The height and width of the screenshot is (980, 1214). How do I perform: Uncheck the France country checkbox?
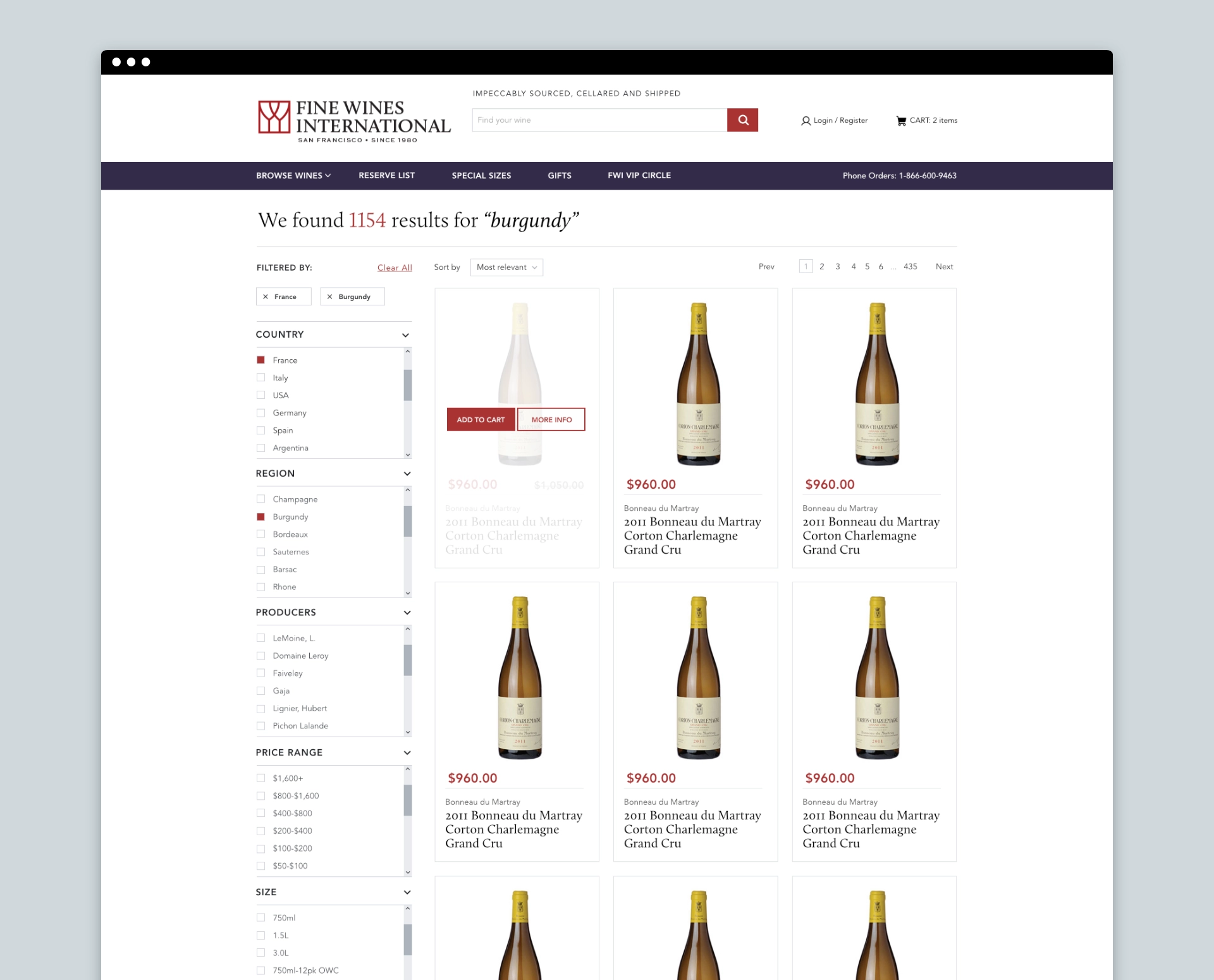coord(261,360)
